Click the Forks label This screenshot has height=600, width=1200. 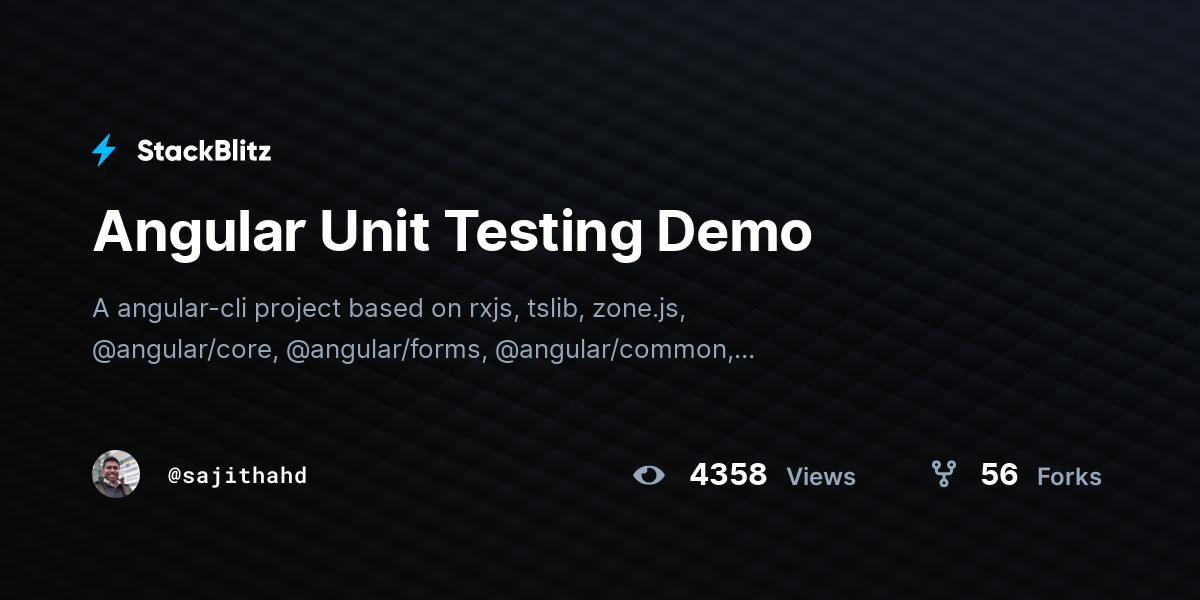(x=1069, y=477)
